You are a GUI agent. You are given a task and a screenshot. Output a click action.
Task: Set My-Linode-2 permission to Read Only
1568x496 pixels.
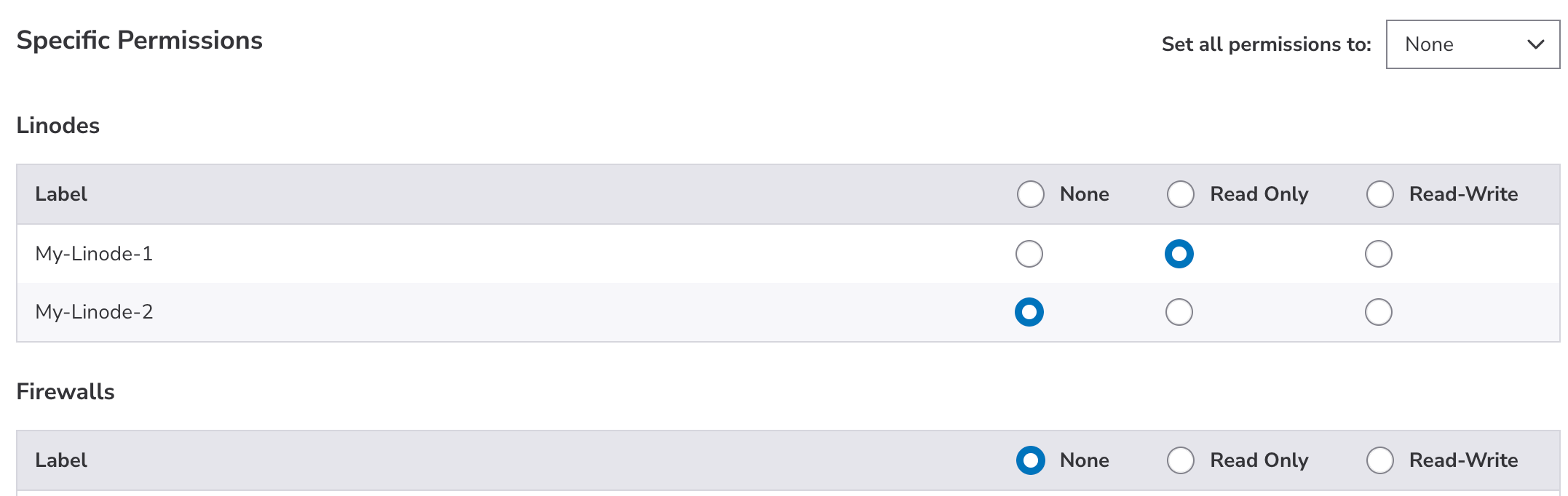pos(1179,312)
